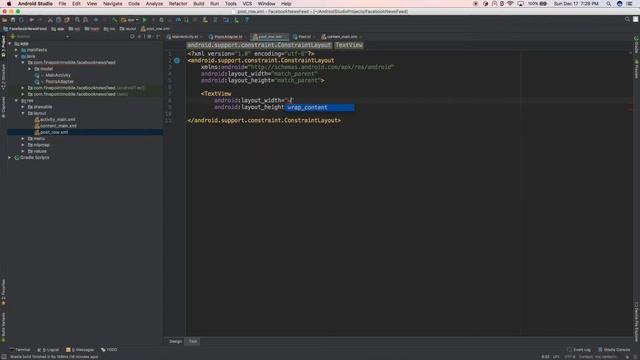Open the app run configuration dropdown
The image size is (640, 360).
click(130, 20)
